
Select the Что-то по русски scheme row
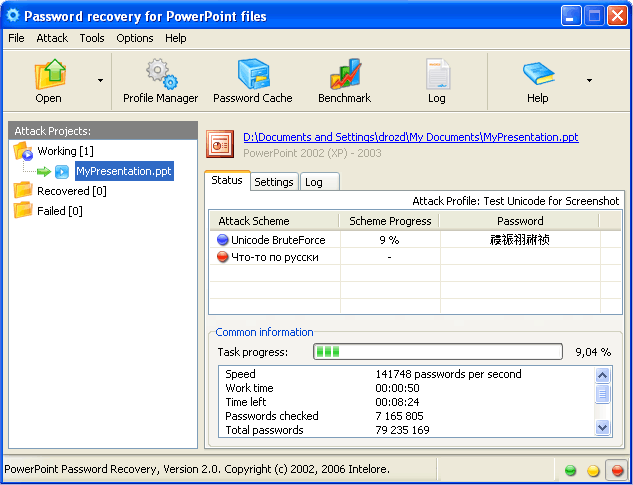pos(415,257)
